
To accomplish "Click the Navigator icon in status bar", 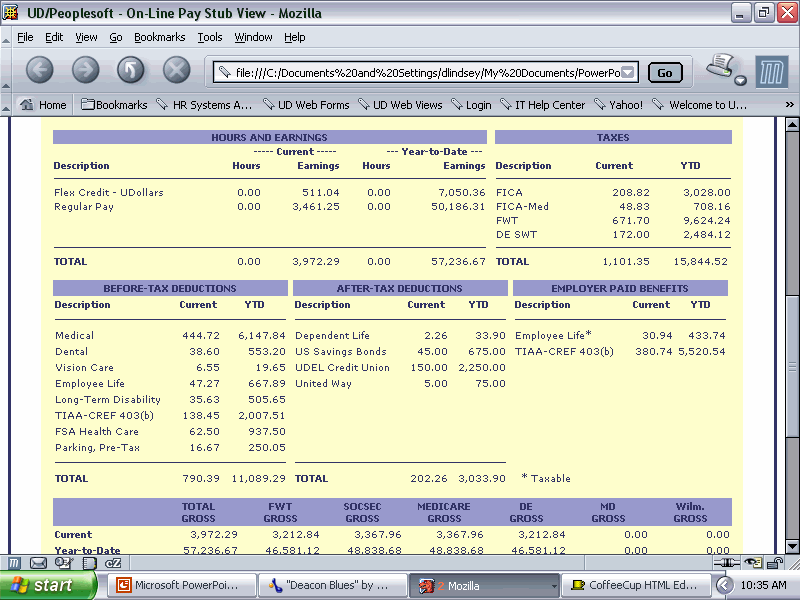I will click(x=16, y=563).
